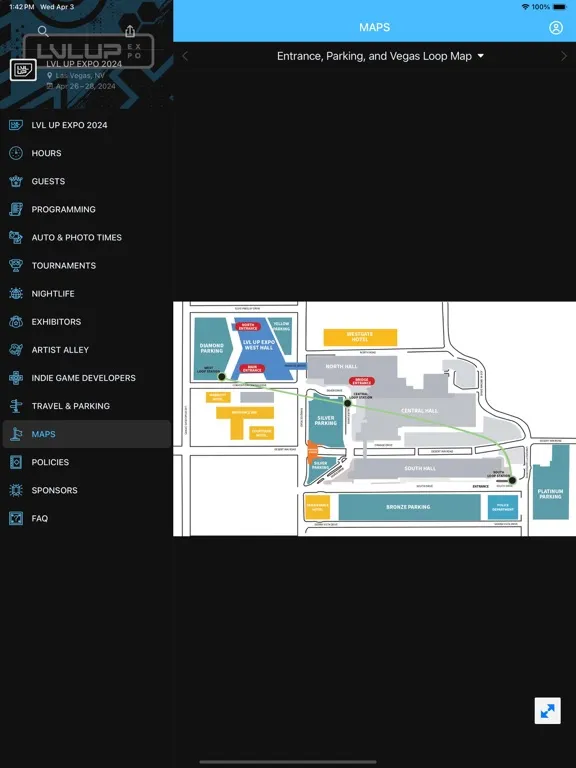Click the Tournaments trophy icon
The image size is (576, 768).
16,265
